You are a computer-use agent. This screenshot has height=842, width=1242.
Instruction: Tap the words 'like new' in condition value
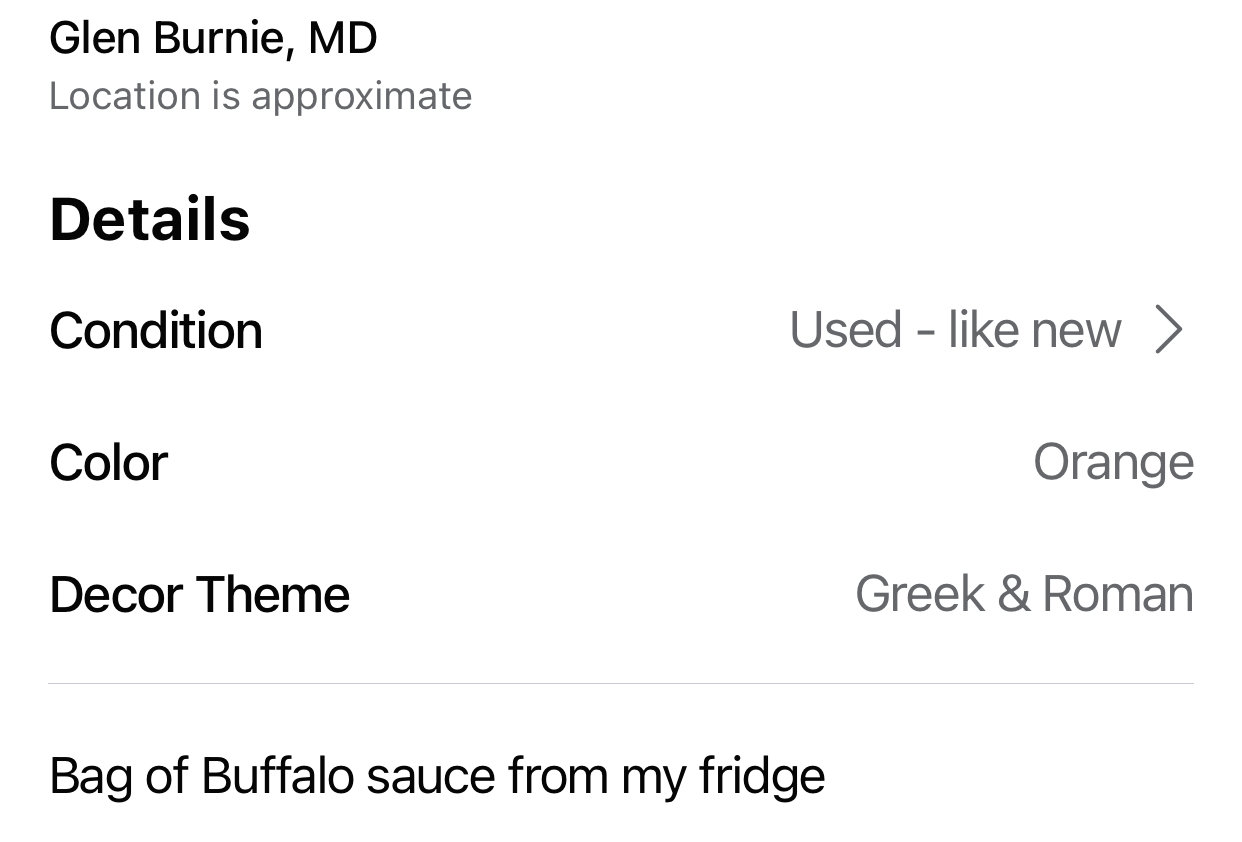pyautogui.click(x=1034, y=331)
